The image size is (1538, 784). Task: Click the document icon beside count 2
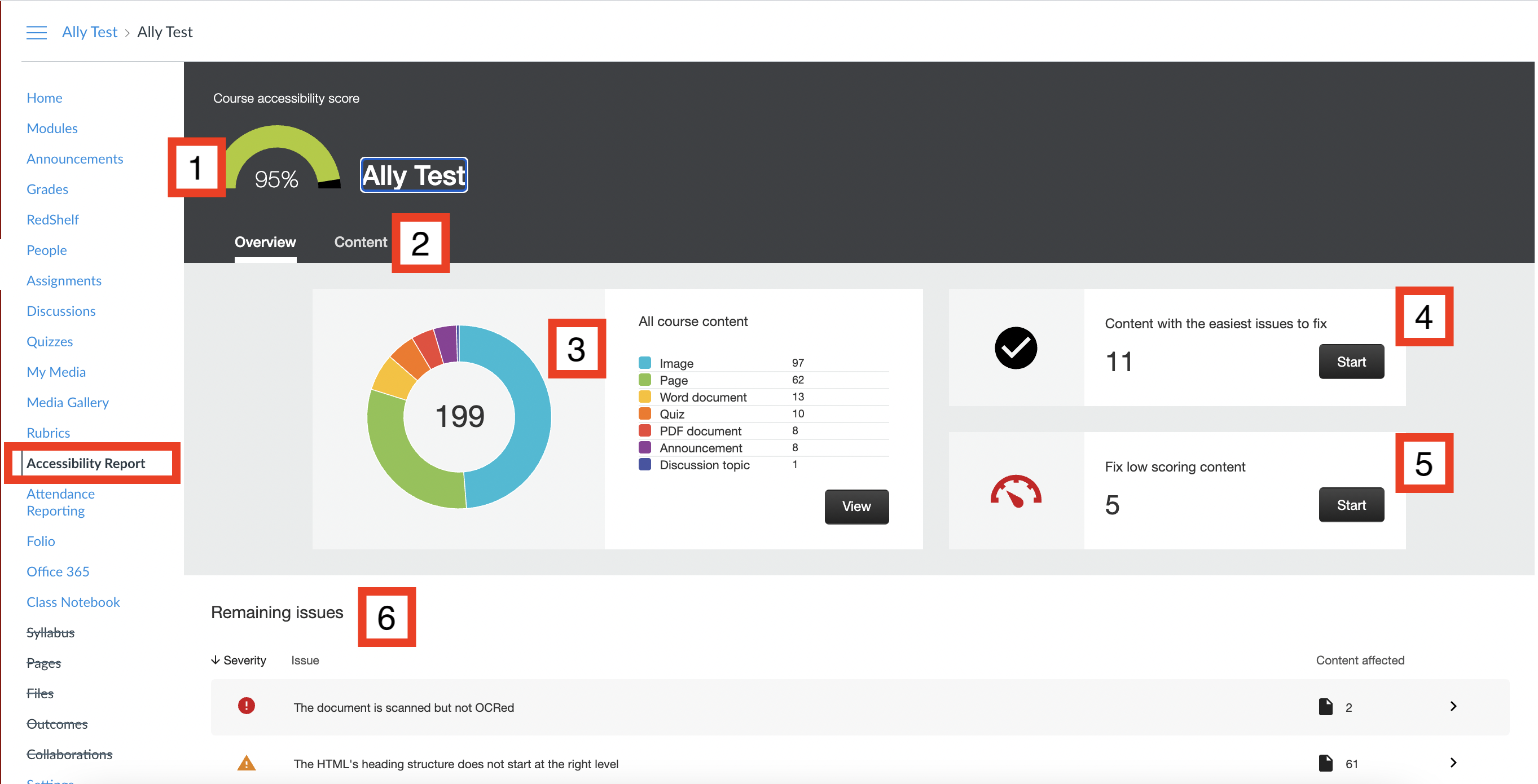click(x=1325, y=706)
